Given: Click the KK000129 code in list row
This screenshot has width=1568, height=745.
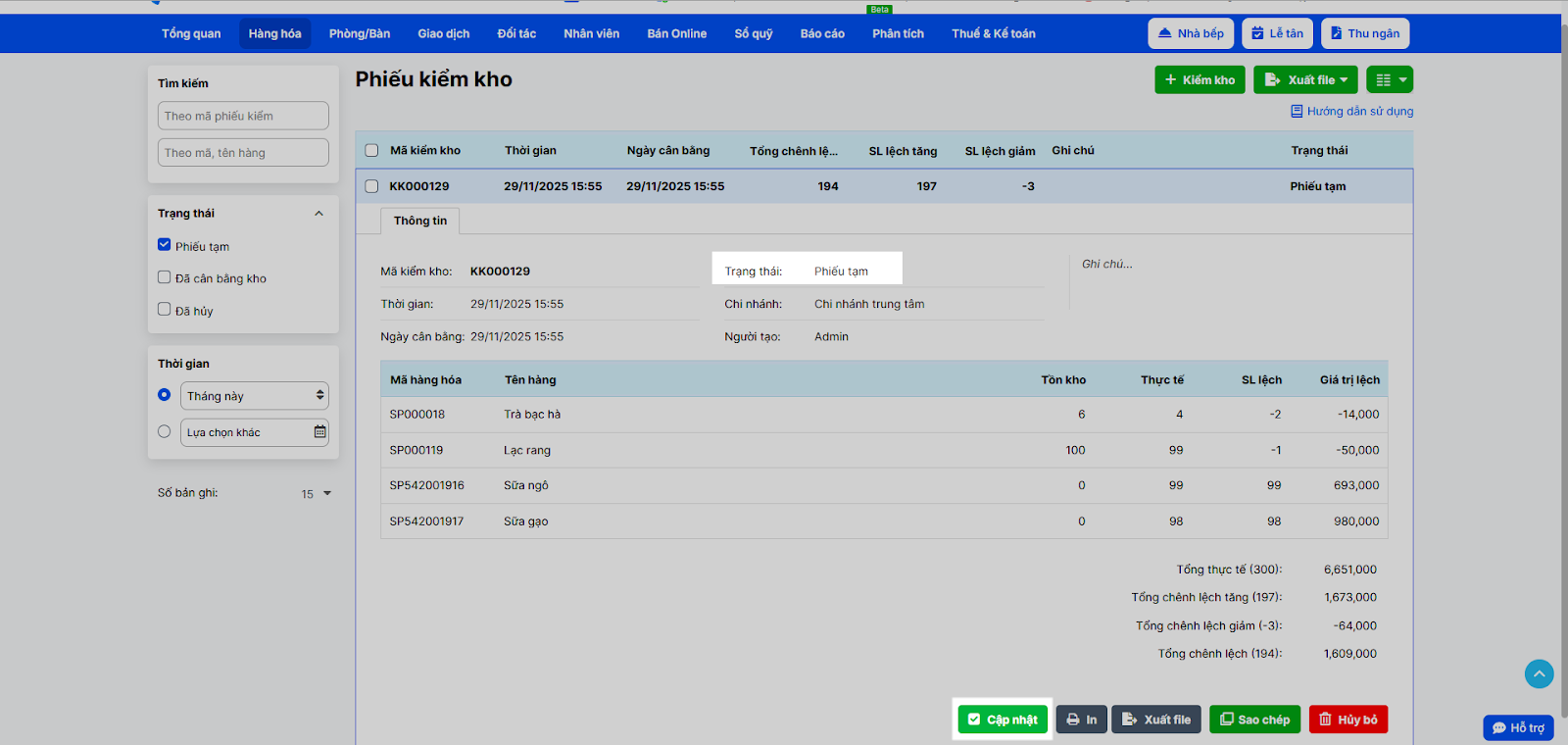Looking at the screenshot, I should [x=419, y=186].
